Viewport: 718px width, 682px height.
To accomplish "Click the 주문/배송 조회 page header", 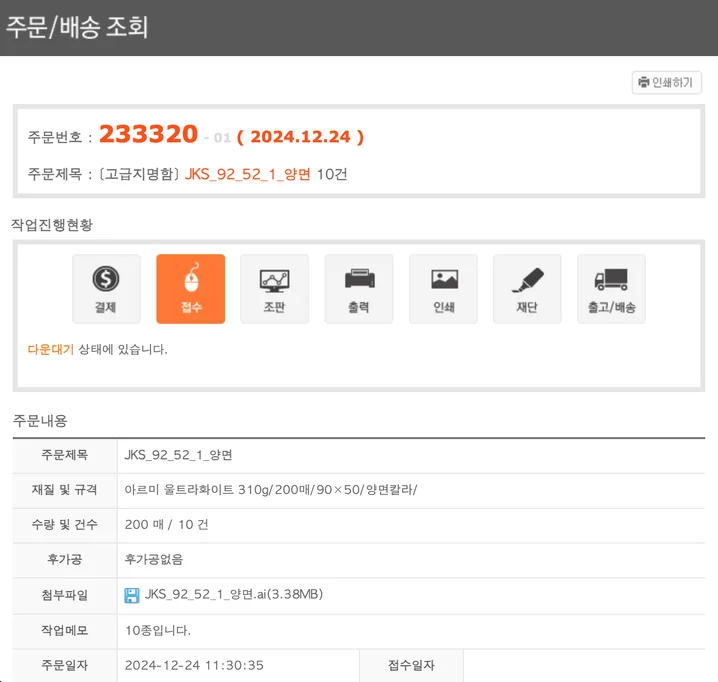I will click(x=77, y=27).
